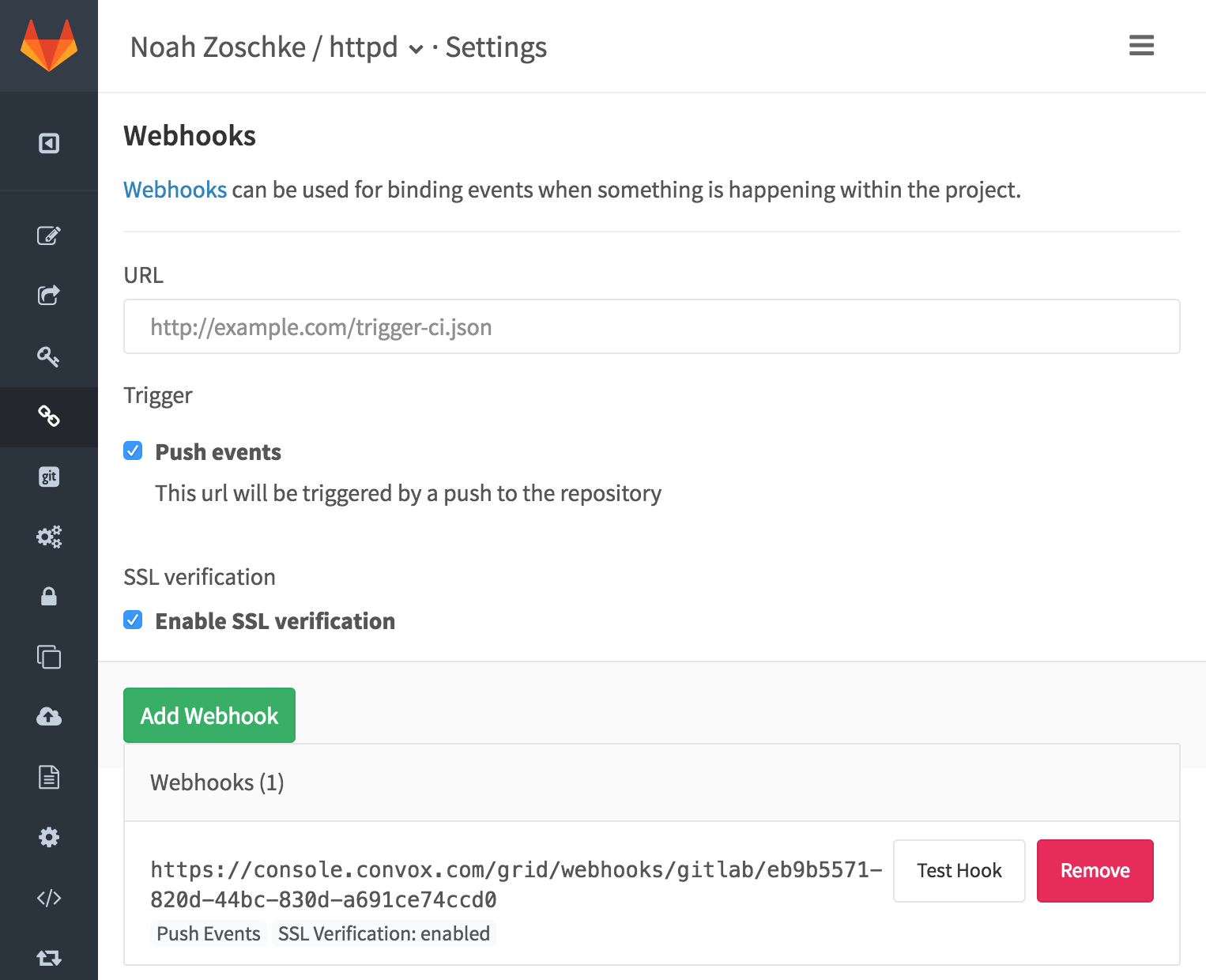Open the share/export sidebar icon

click(x=49, y=296)
